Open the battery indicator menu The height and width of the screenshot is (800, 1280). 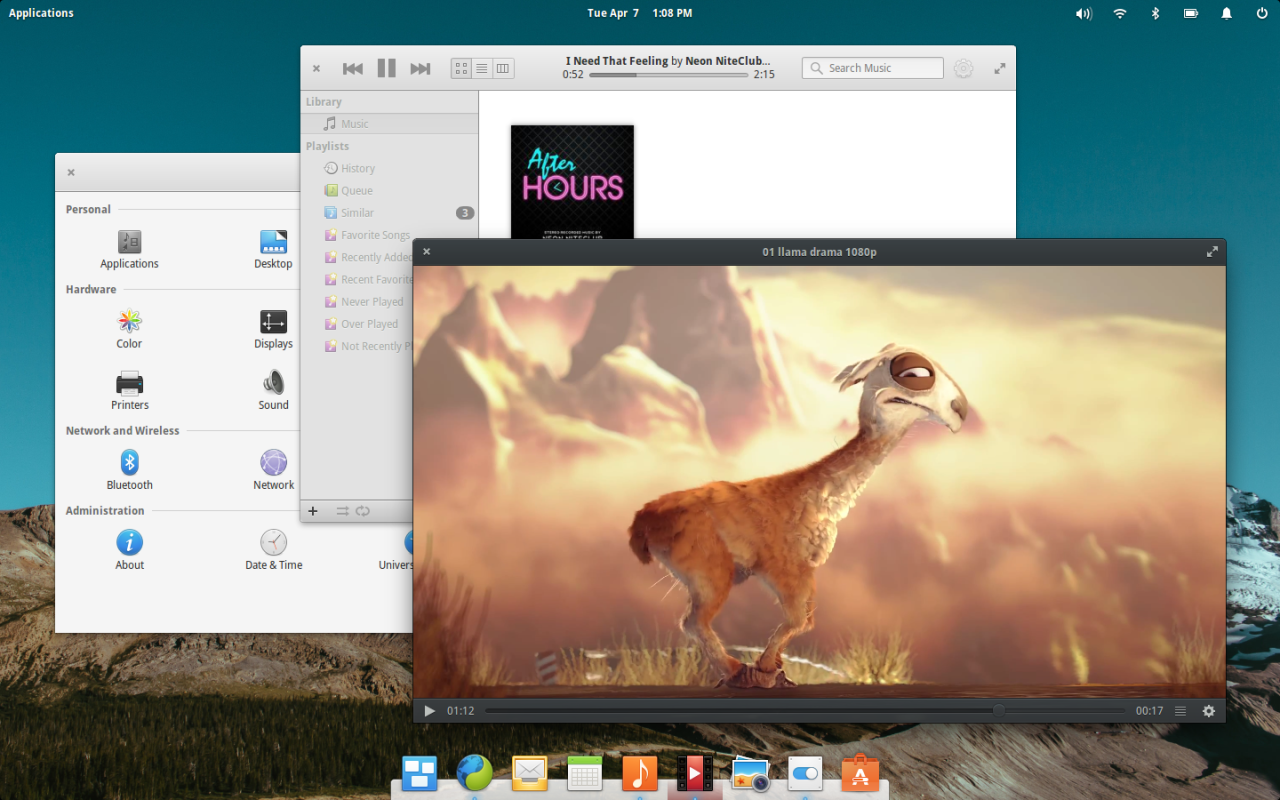click(x=1190, y=13)
